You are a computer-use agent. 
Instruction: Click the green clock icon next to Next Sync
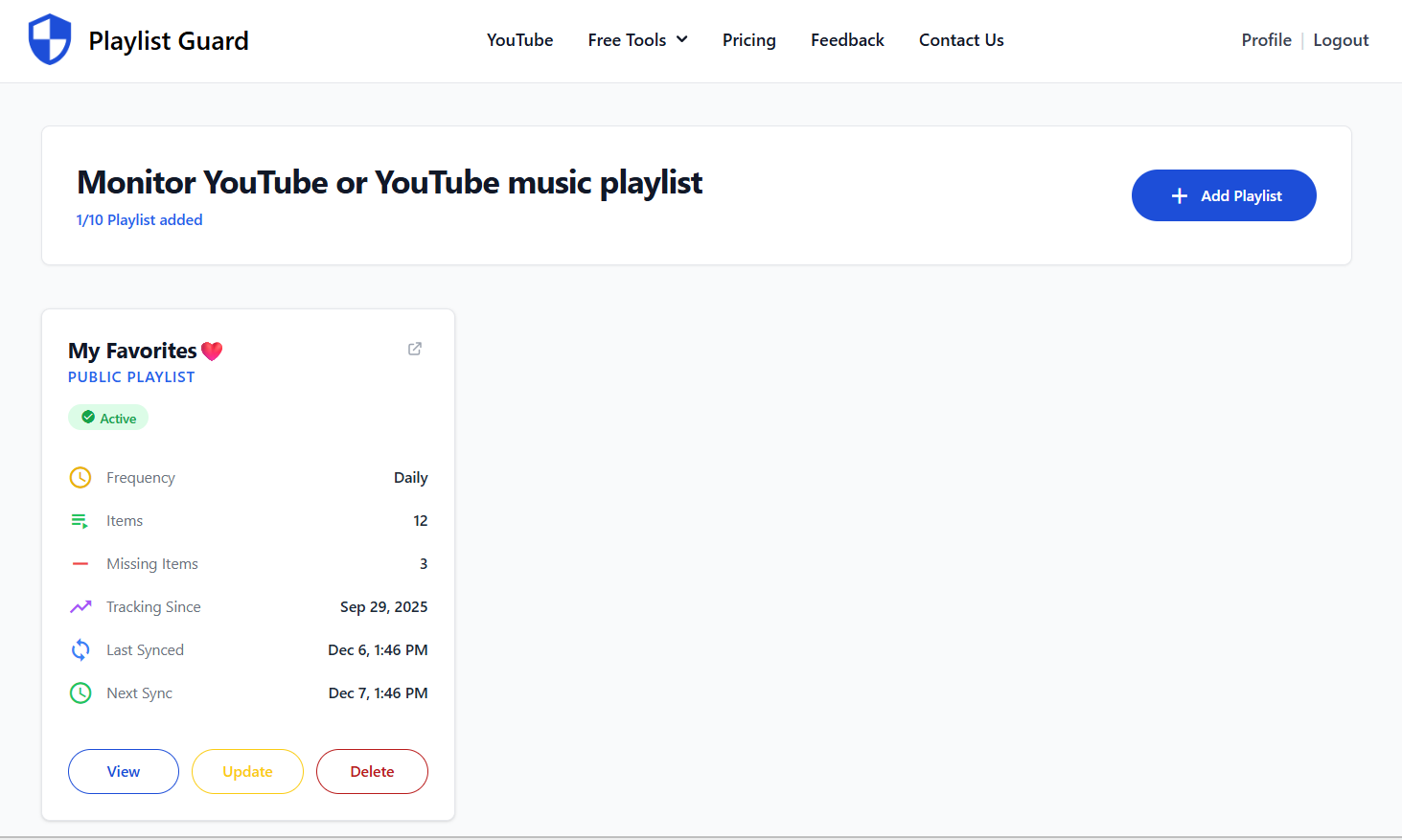pos(80,692)
